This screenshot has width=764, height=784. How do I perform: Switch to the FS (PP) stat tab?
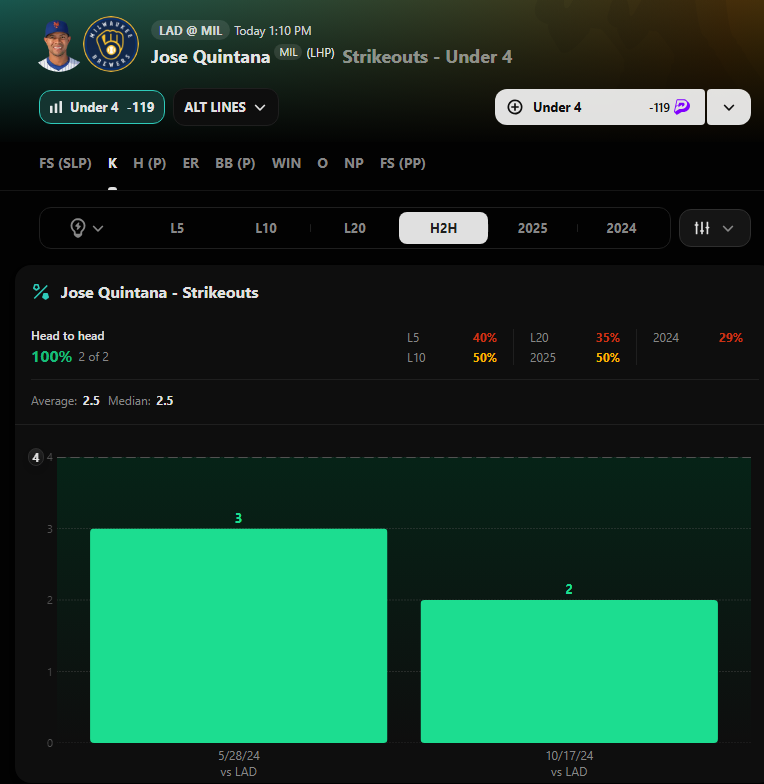coord(402,163)
